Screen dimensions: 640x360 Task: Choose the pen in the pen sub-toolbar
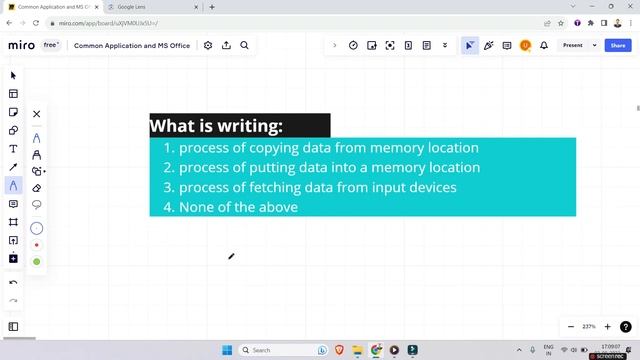pyautogui.click(x=37, y=138)
